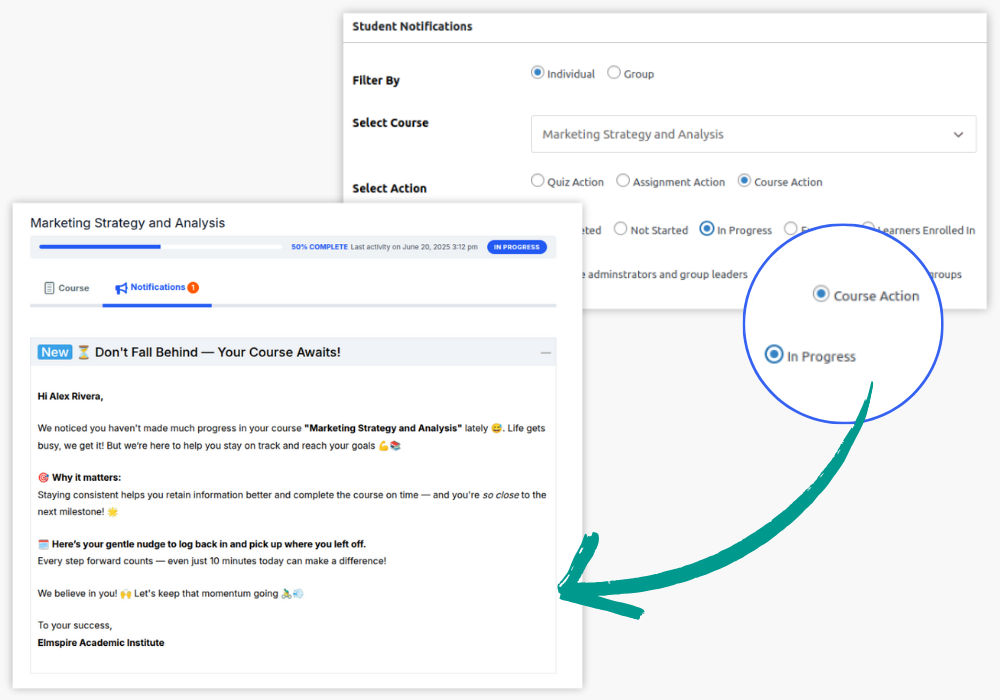Viewport: 1000px width, 700px height.
Task: Choose the Assignment Action radio button
Action: pyautogui.click(x=623, y=181)
